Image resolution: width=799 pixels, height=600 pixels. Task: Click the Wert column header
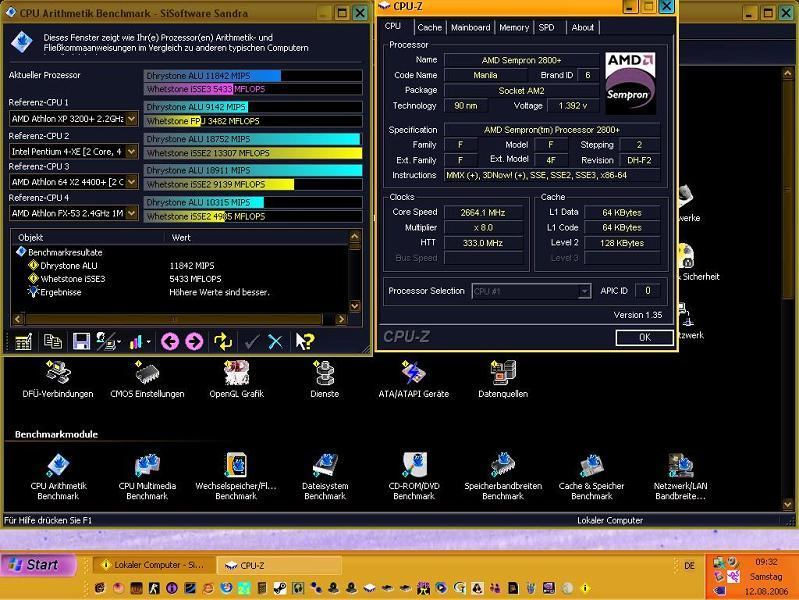[256, 237]
